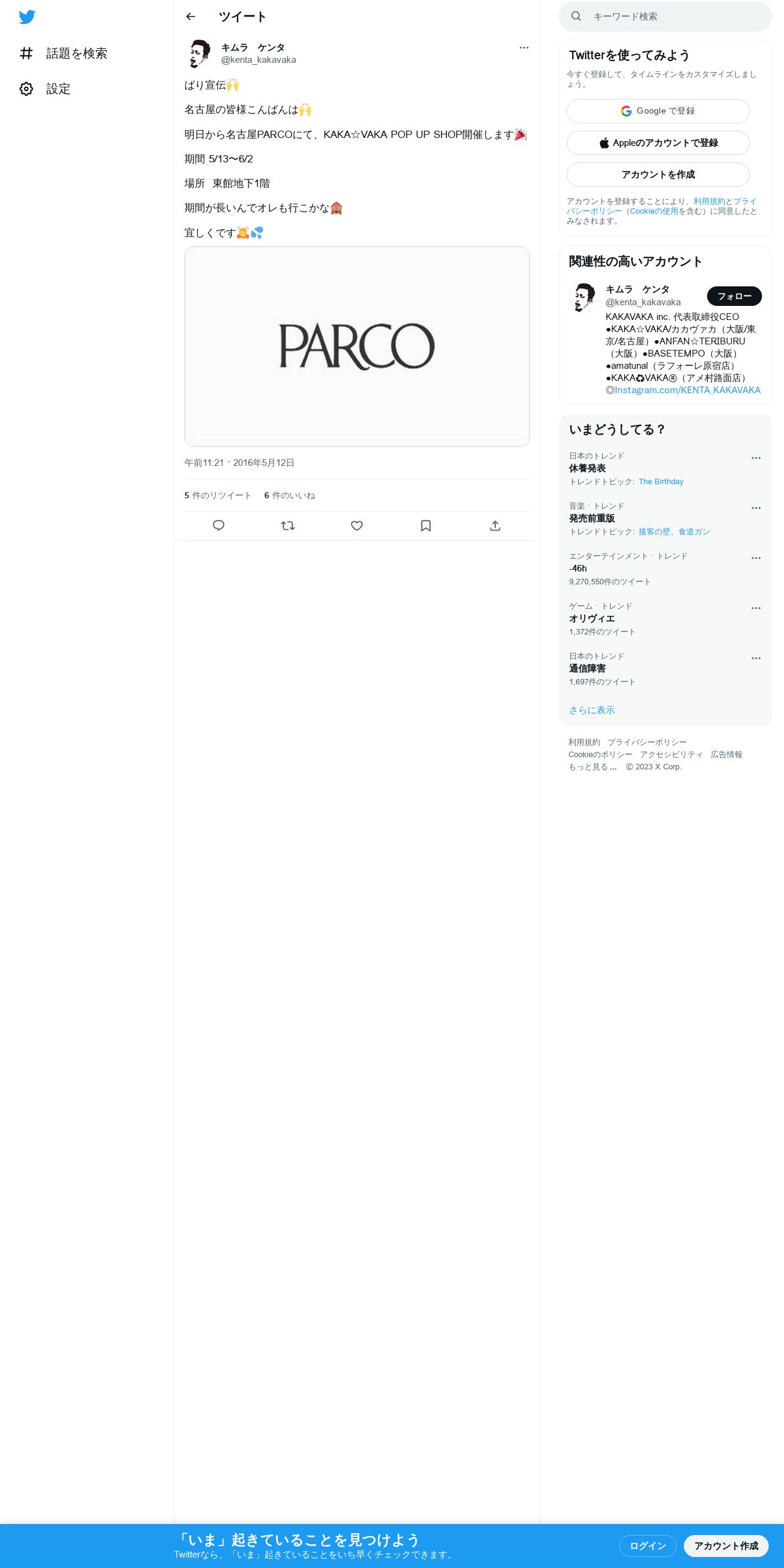Image resolution: width=784 pixels, height=1568 pixels.
Task: Sign up with Appleのアカウントで登録
Action: (658, 143)
